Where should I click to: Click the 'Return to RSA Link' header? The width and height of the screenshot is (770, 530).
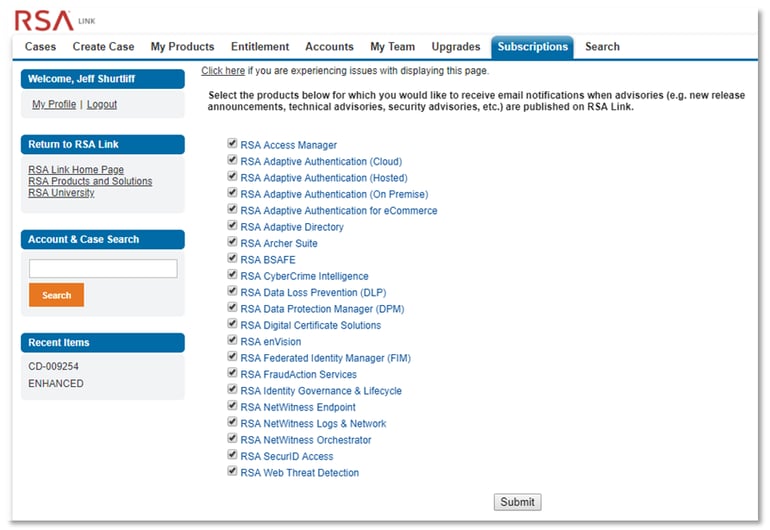click(103, 144)
